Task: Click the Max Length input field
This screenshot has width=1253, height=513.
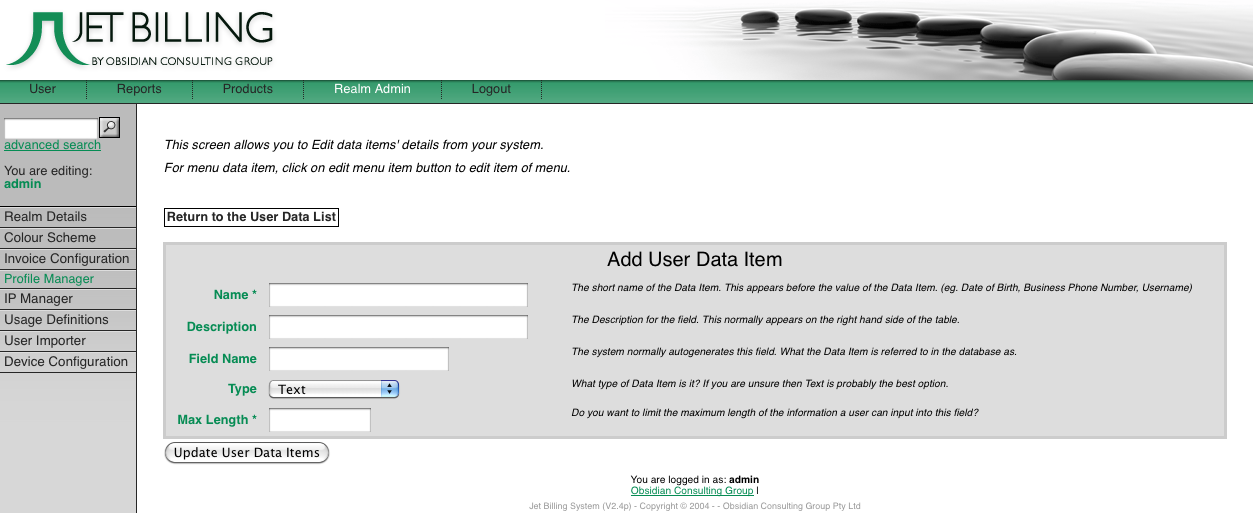Action: click(x=320, y=420)
